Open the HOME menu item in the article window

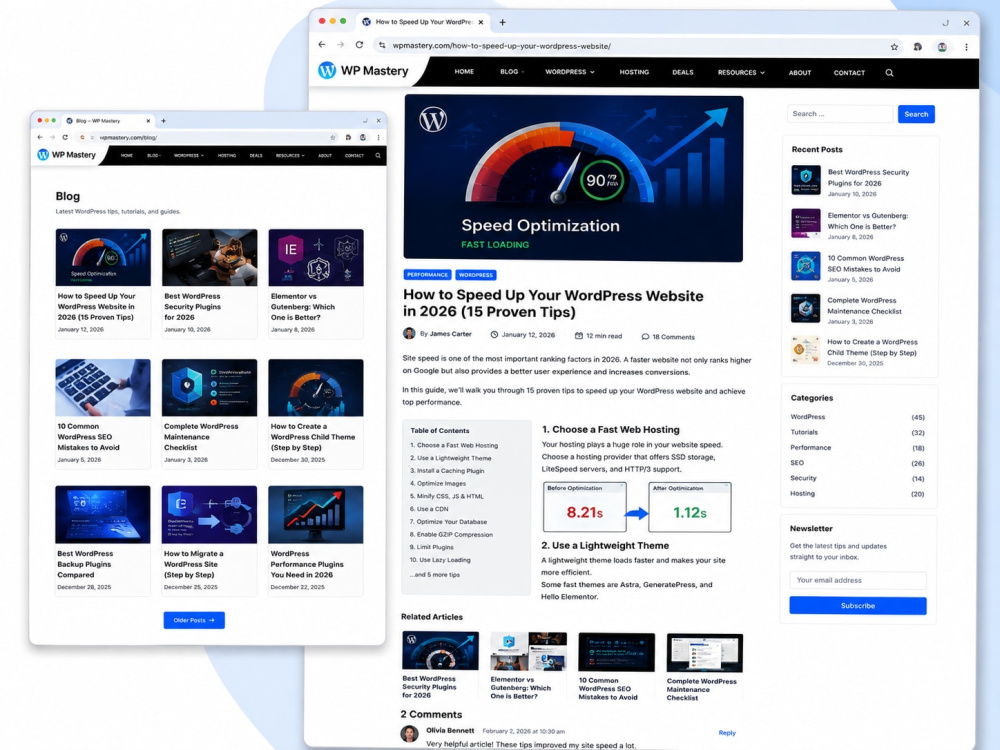pos(464,72)
